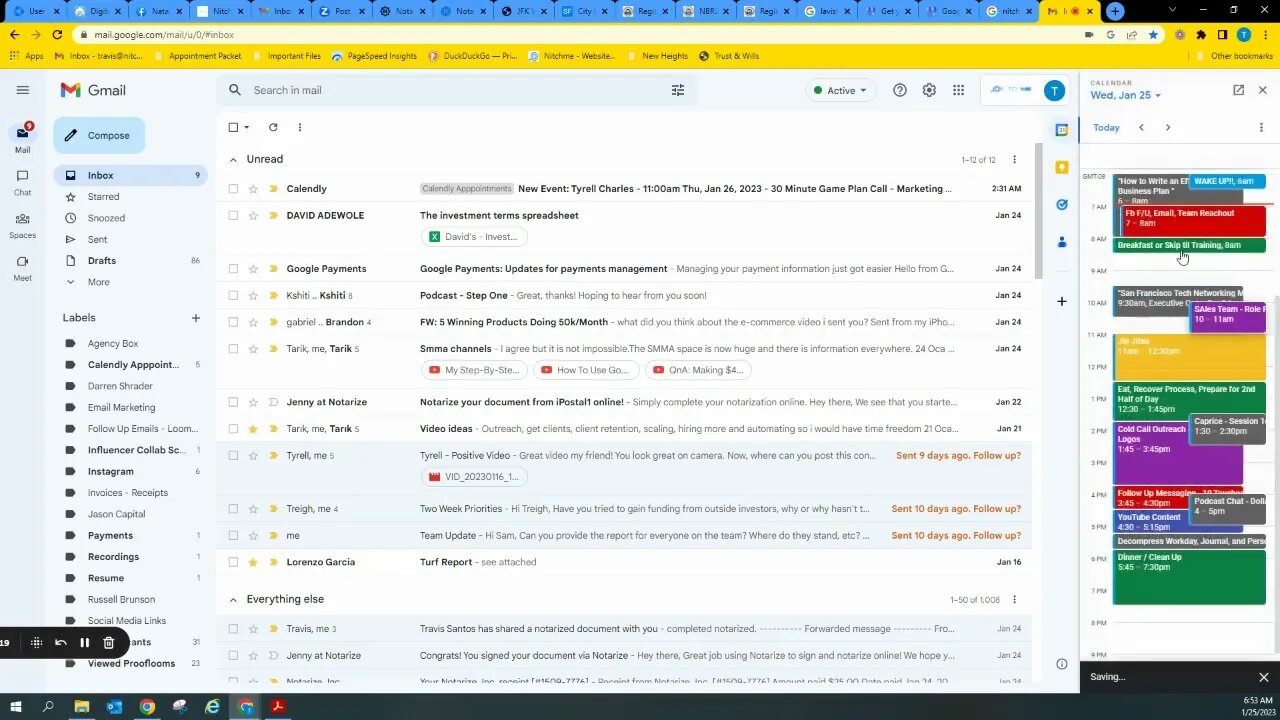Open Meet in the left rail
1280x720 pixels.
(22, 268)
